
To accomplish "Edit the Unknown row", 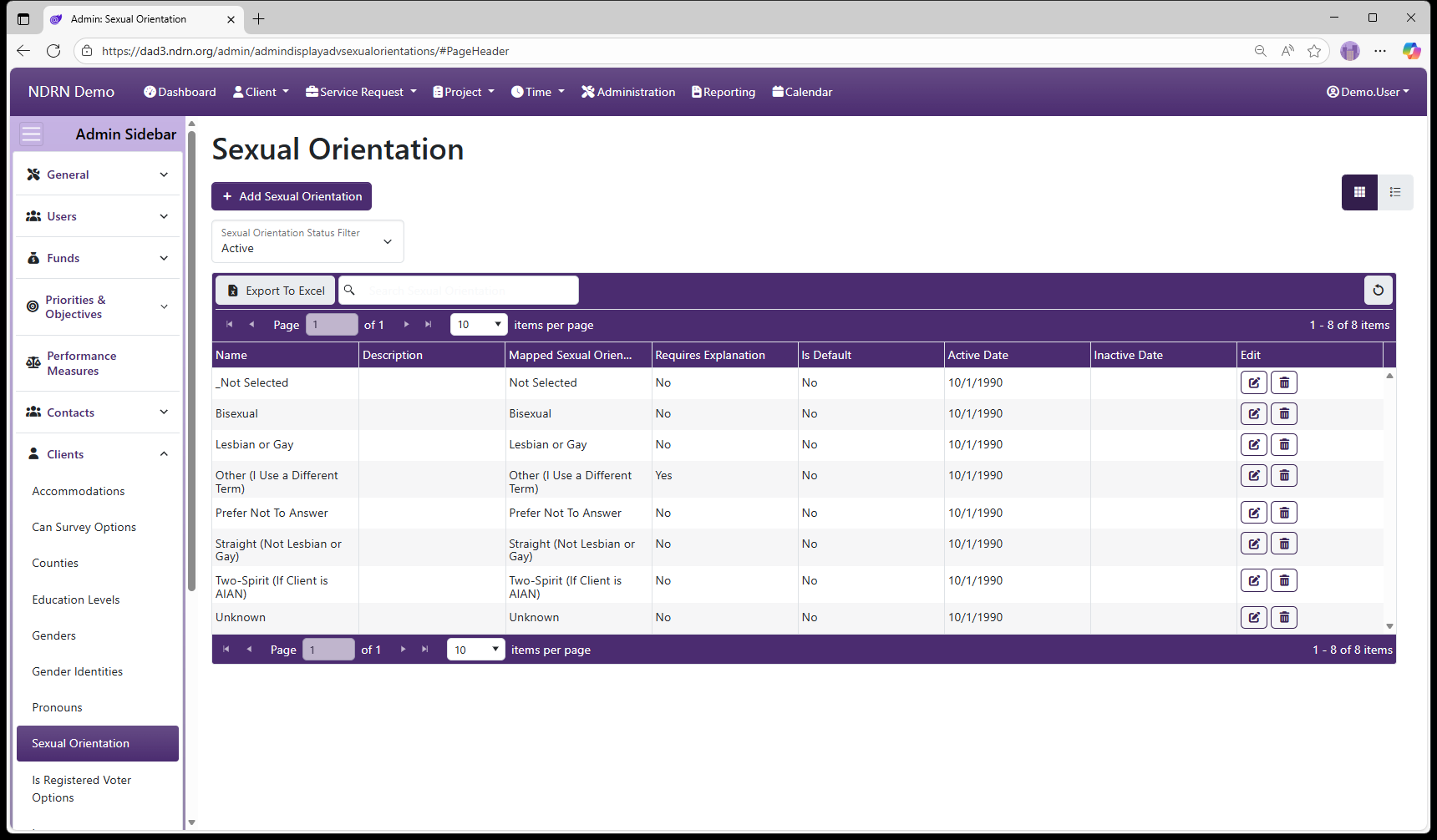I will click(1254, 617).
